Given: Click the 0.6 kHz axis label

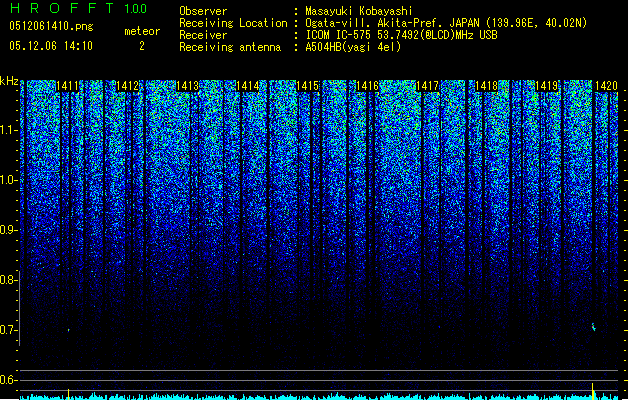Looking at the screenshot, I should coord(8,380).
